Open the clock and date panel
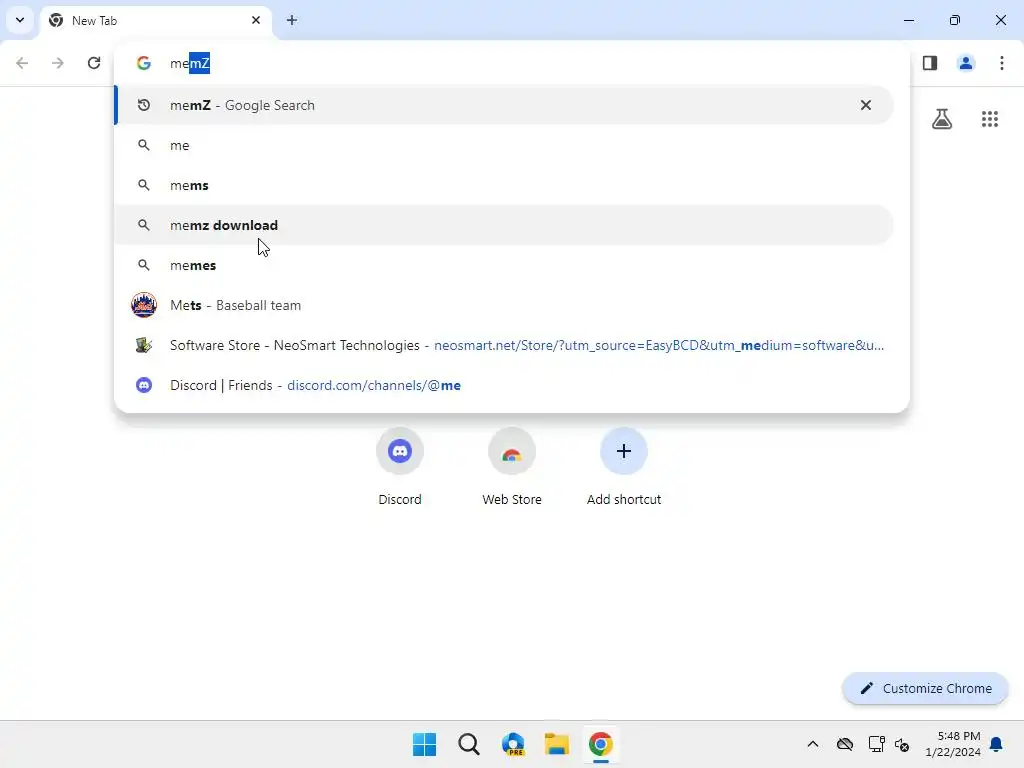Image resolution: width=1024 pixels, height=768 pixels. (953, 744)
